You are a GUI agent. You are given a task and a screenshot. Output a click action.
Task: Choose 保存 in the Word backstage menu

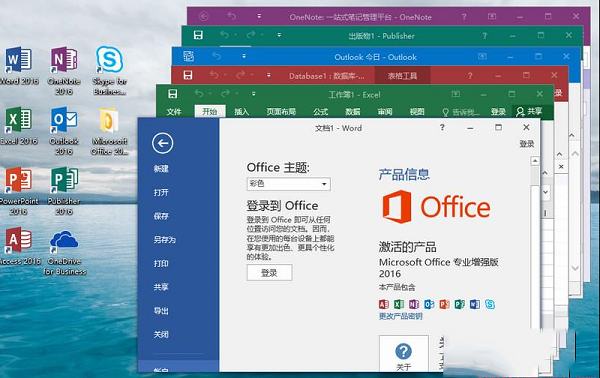[x=161, y=216]
